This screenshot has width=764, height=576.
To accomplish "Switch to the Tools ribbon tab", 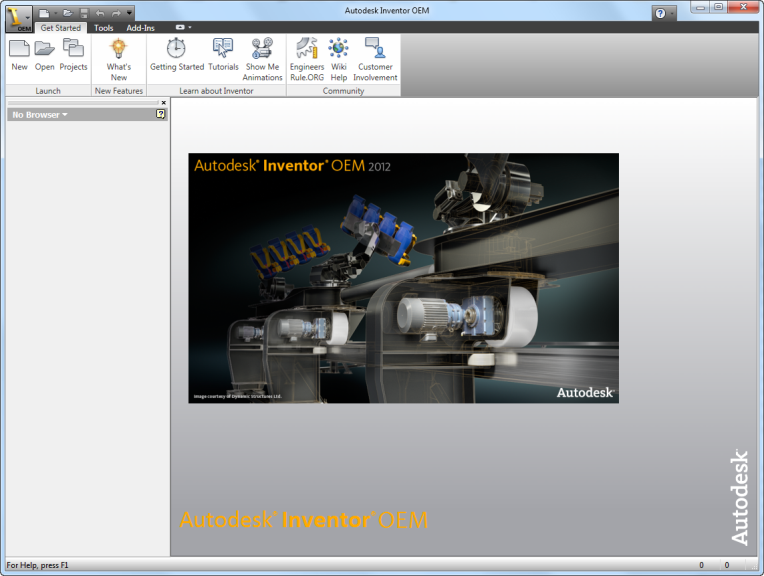I will click(x=103, y=28).
